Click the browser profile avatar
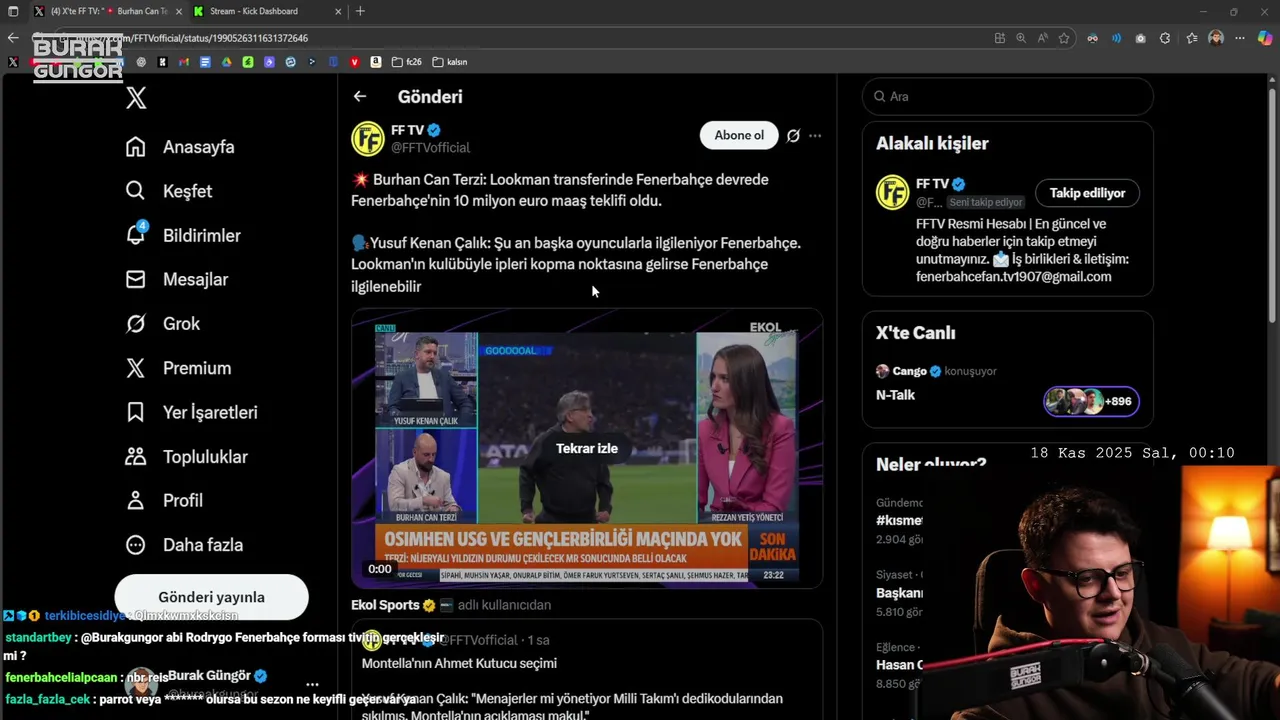This screenshot has height=720, width=1280. click(x=1216, y=38)
